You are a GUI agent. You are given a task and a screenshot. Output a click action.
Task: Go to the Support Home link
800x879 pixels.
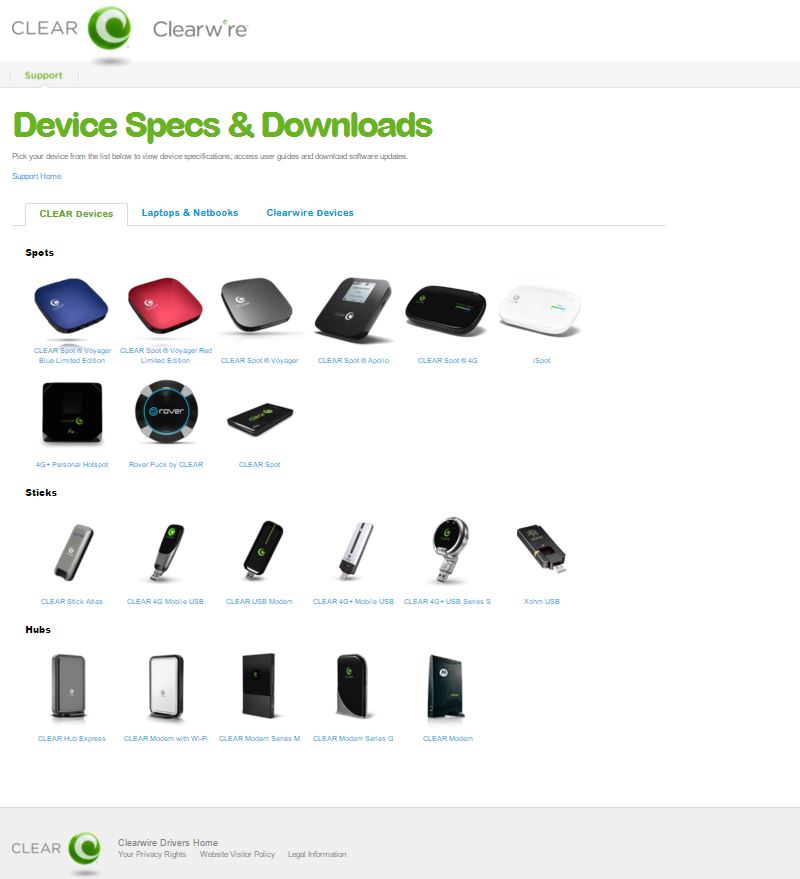(37, 176)
